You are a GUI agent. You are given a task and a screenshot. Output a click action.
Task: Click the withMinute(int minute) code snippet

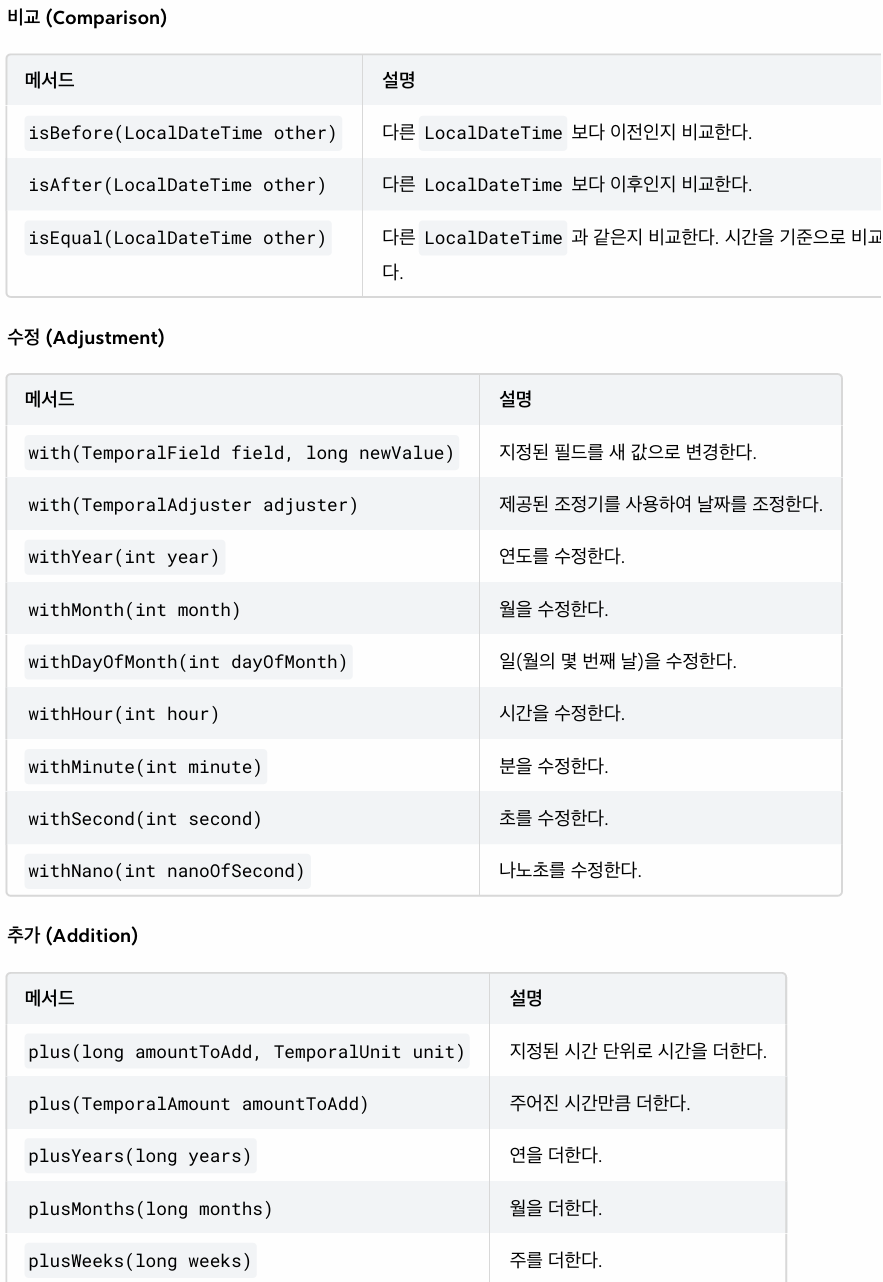coord(145,767)
